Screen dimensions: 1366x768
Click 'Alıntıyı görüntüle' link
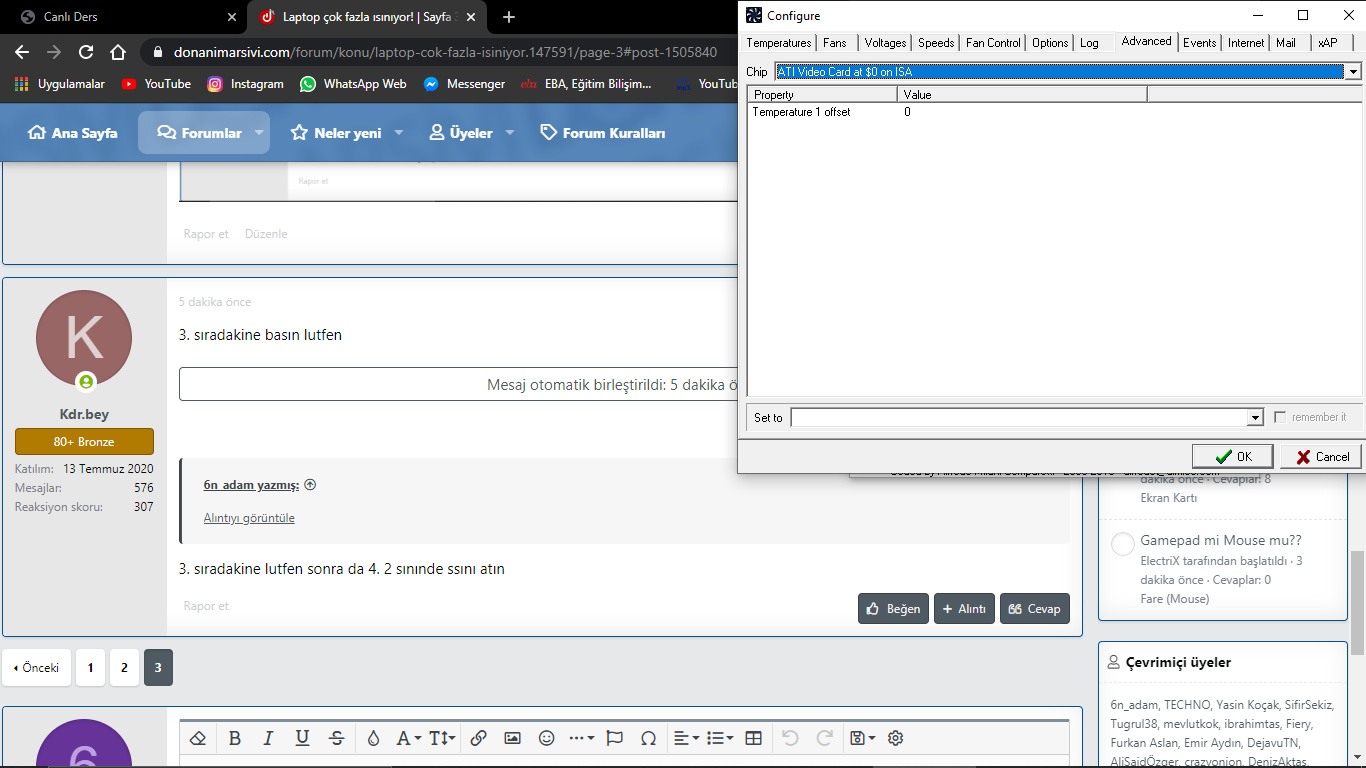[249, 518]
